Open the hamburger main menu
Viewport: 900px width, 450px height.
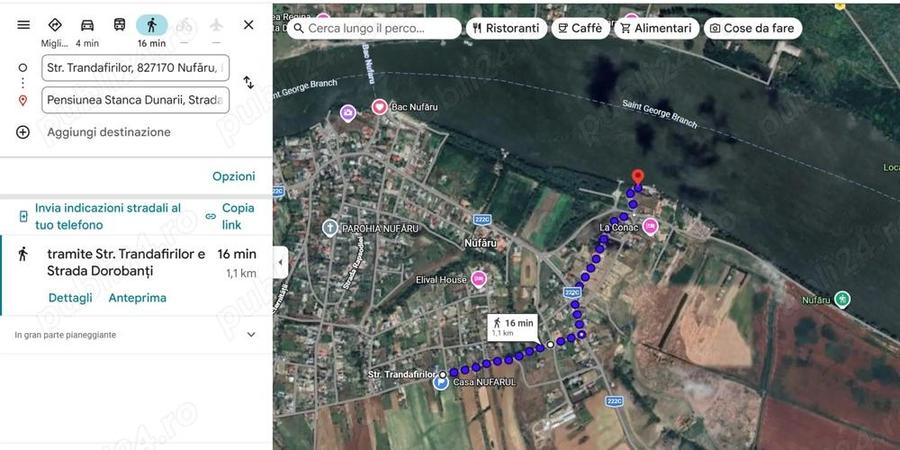pyautogui.click(x=24, y=25)
